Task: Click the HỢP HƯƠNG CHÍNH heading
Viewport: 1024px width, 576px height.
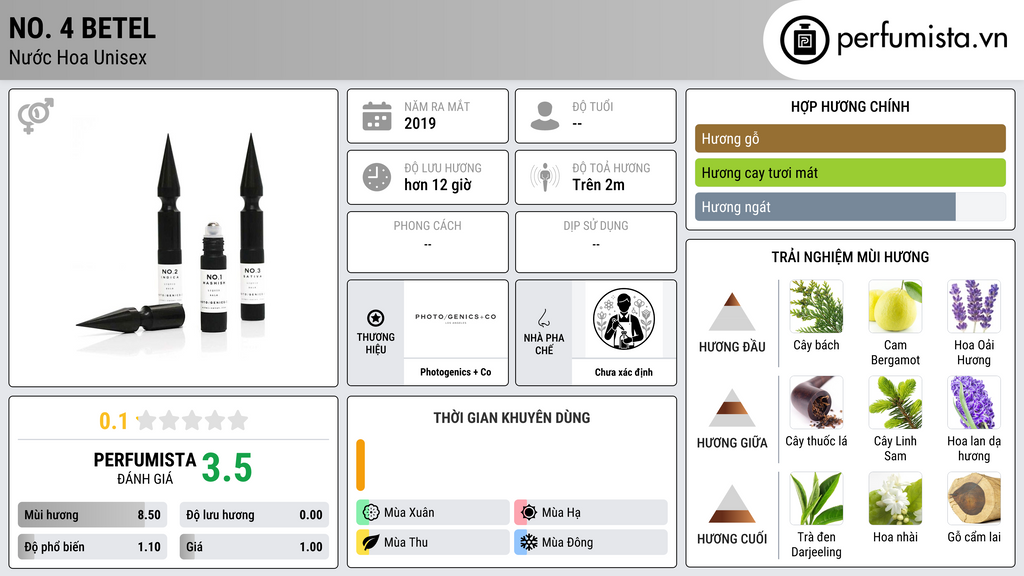Action: 850,106
